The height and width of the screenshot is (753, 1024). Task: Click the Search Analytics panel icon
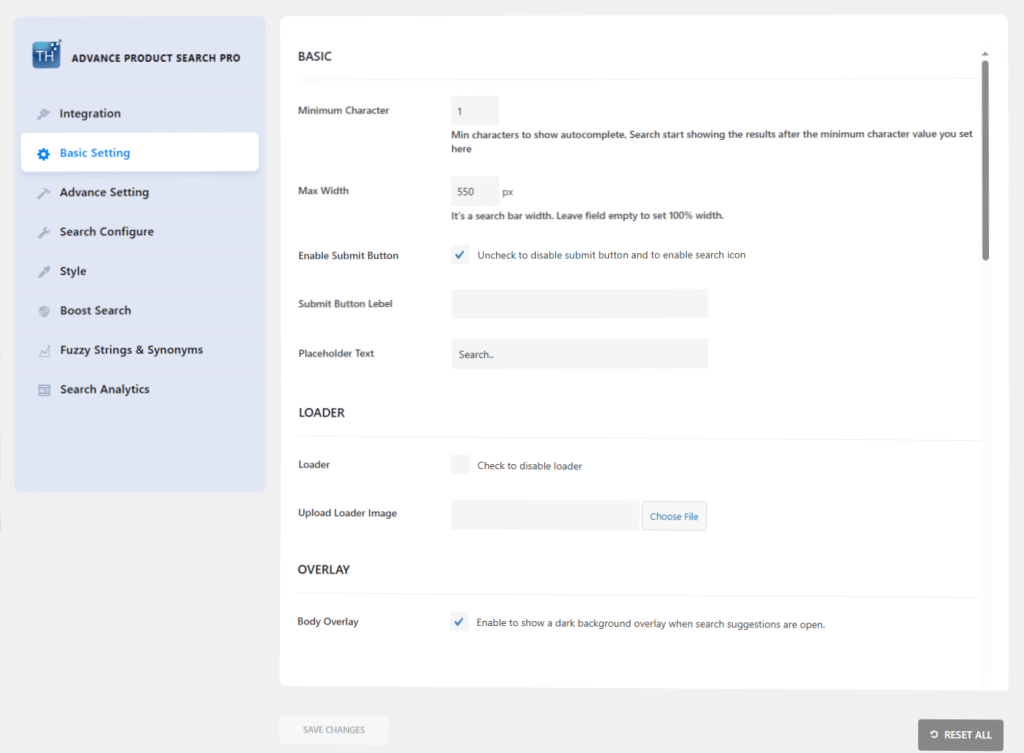pos(44,389)
